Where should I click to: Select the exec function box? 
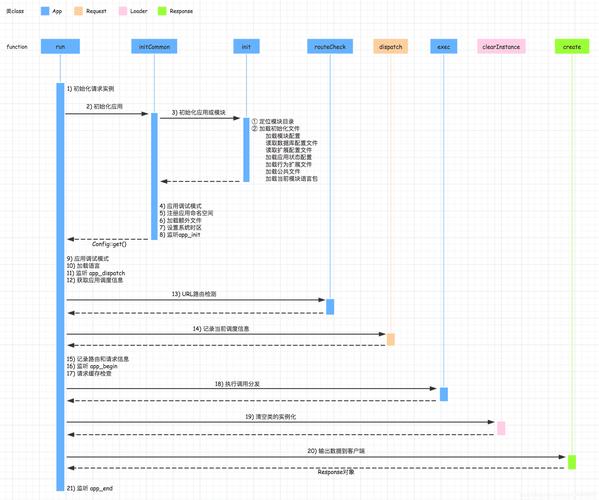point(444,46)
